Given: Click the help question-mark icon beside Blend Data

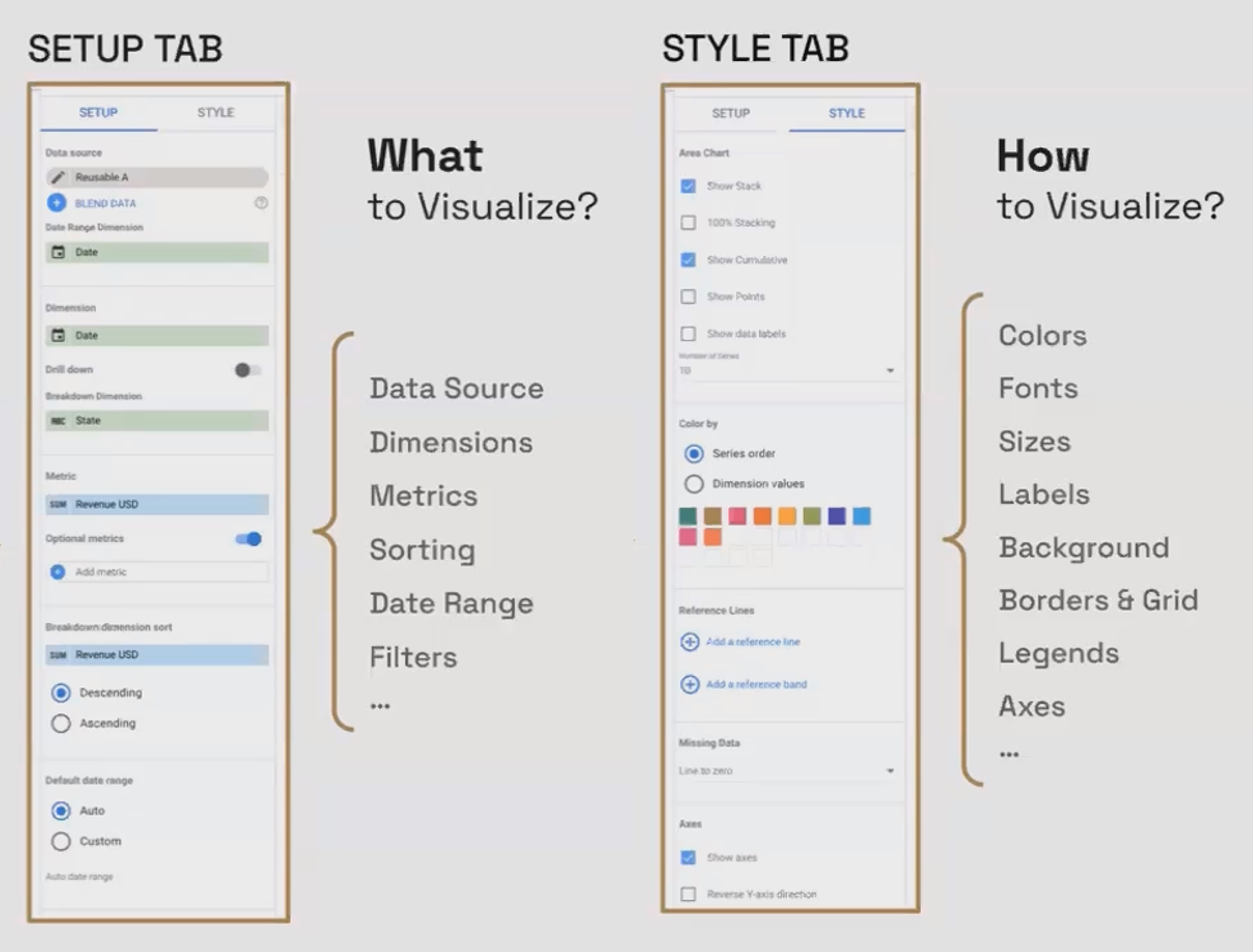Looking at the screenshot, I should [x=261, y=203].
